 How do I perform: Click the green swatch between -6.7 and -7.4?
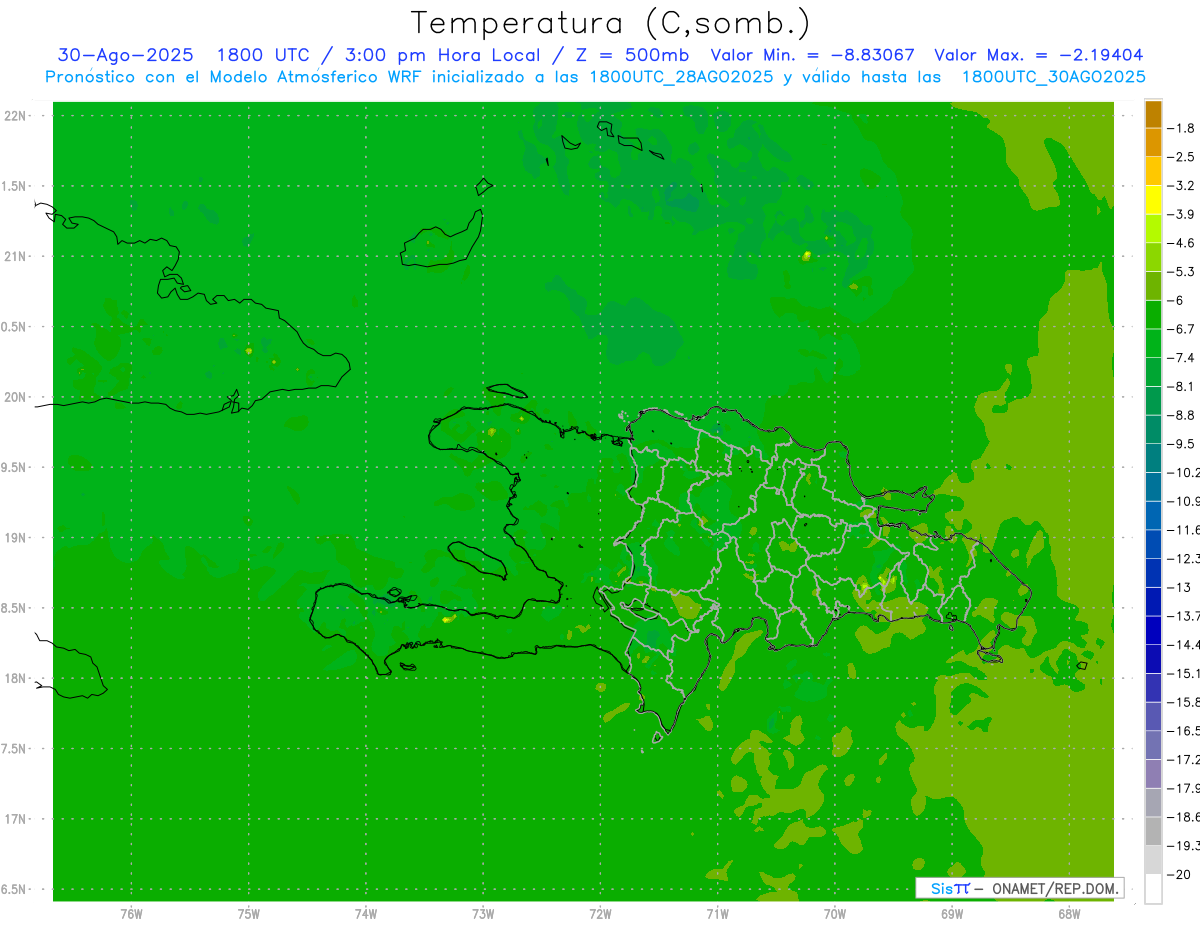coord(1153,343)
